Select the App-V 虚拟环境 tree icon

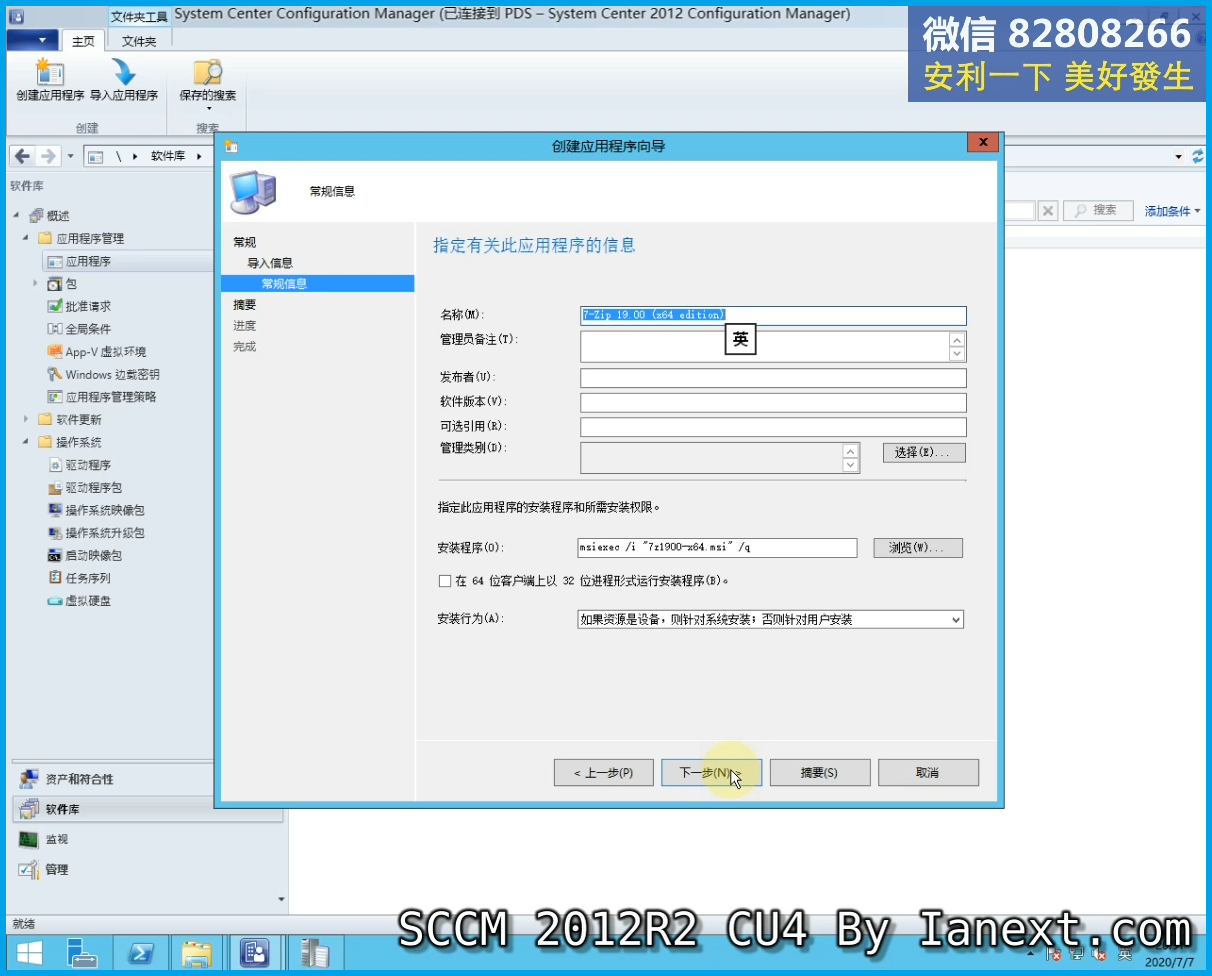[x=55, y=351]
